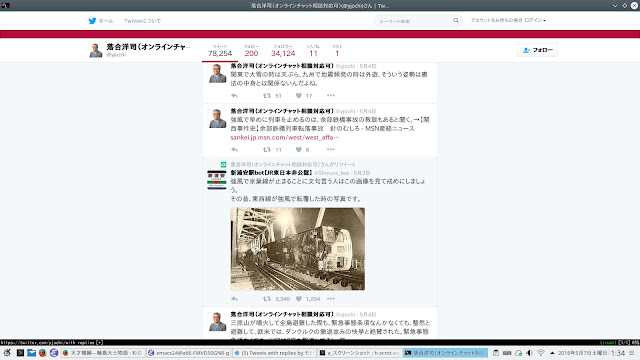The height and width of the screenshot is (360, 640).
Task: Switch to a_スクリーンショット terminal window
Action: (360, 353)
